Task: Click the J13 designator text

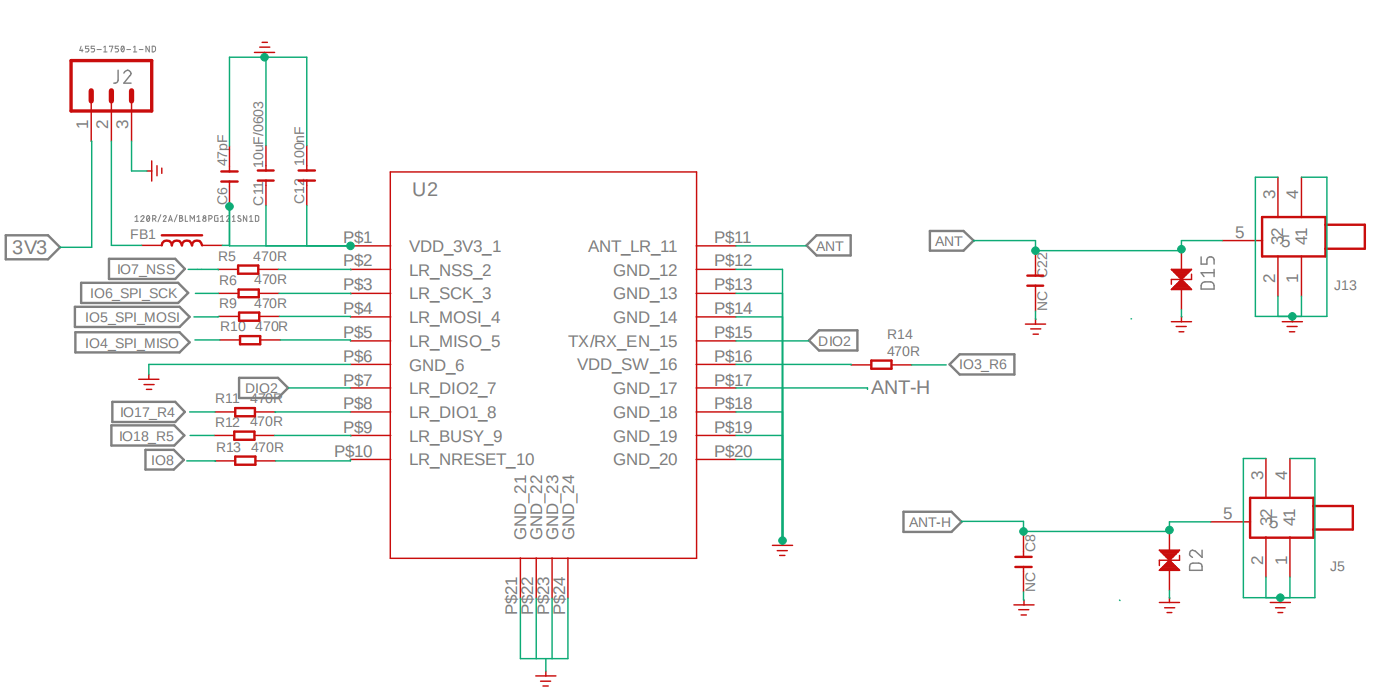Action: tap(1345, 285)
